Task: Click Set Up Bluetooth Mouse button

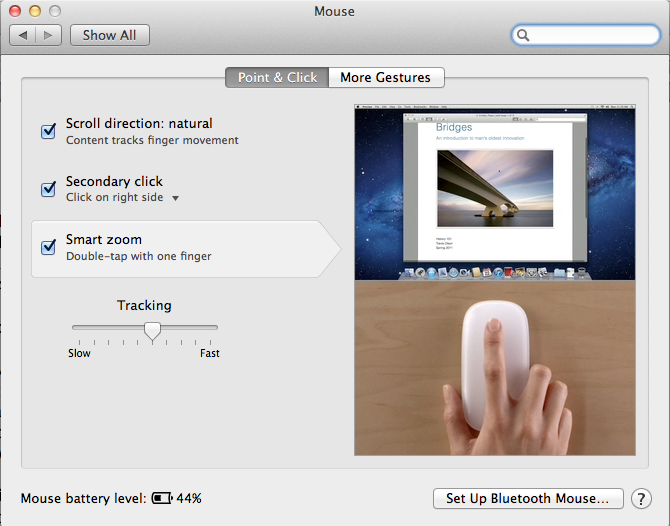Action: (x=528, y=499)
